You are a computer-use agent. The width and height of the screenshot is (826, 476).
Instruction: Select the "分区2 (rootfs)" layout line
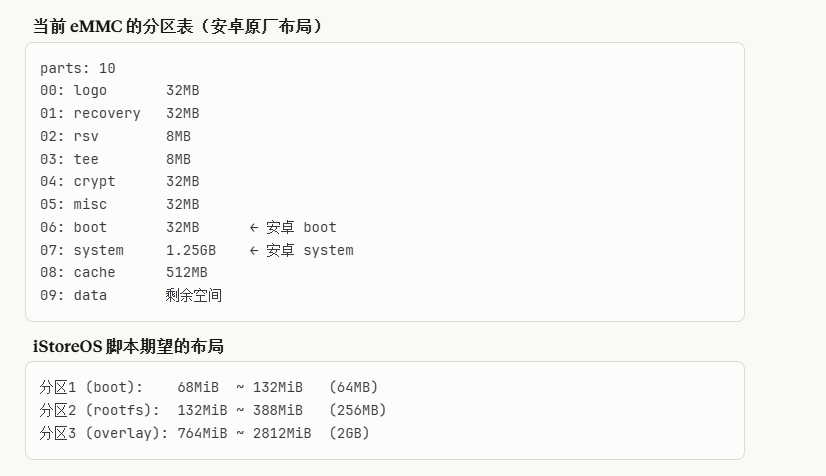click(213, 409)
